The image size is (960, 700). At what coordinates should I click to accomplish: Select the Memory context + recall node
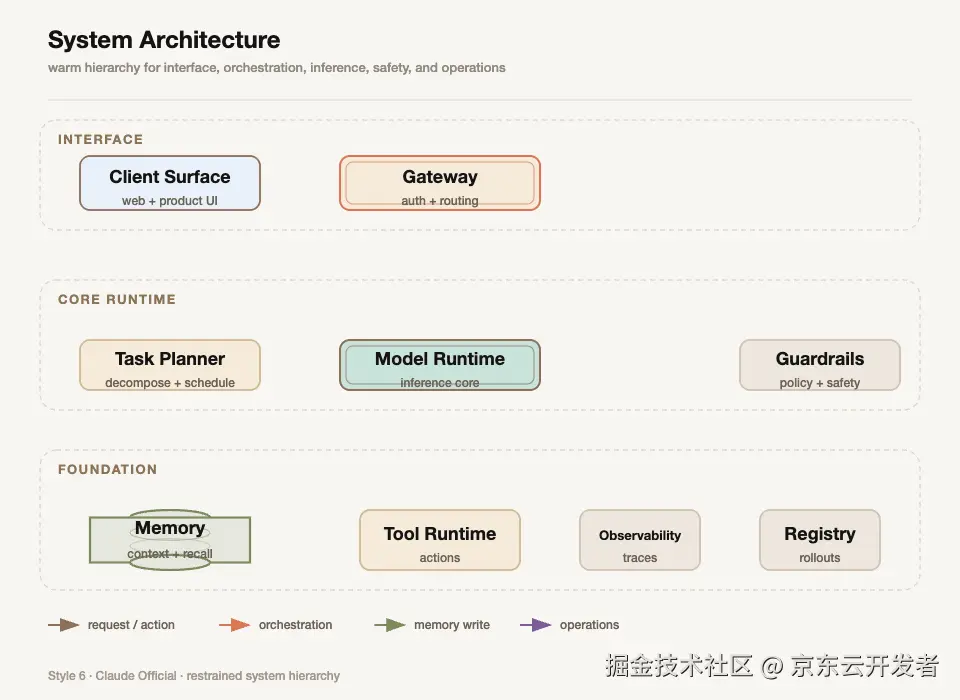(170, 540)
